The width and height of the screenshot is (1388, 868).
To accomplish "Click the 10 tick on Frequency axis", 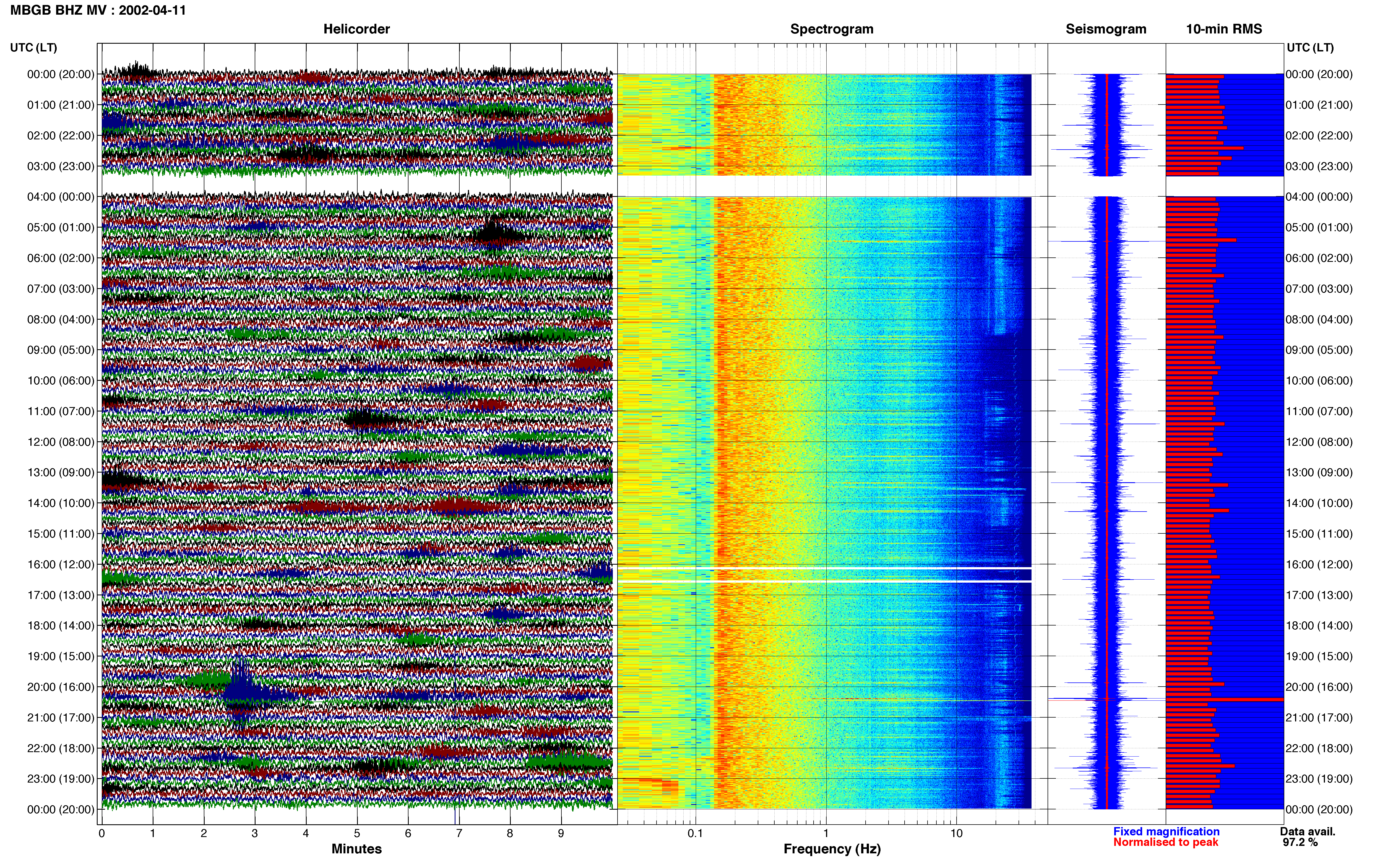I will coord(956,833).
